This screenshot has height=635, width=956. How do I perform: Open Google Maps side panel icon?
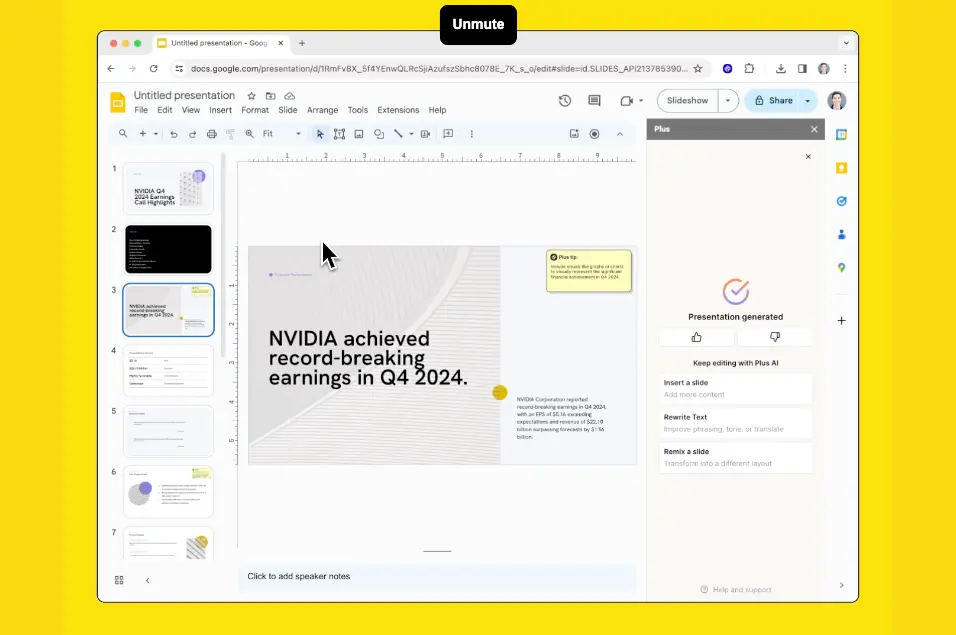pos(841,268)
